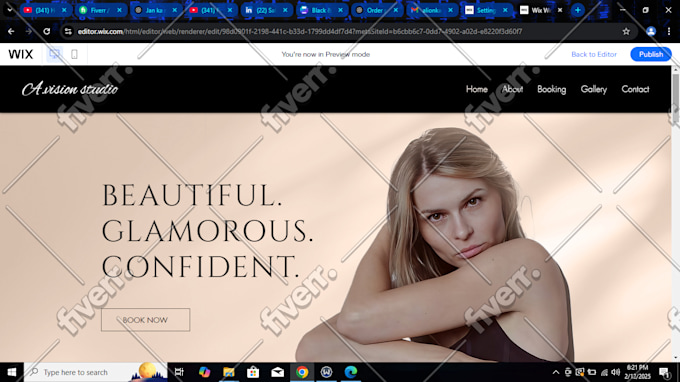This screenshot has height=382, width=680.
Task: Open site information icon in address bar
Action: [68, 31]
